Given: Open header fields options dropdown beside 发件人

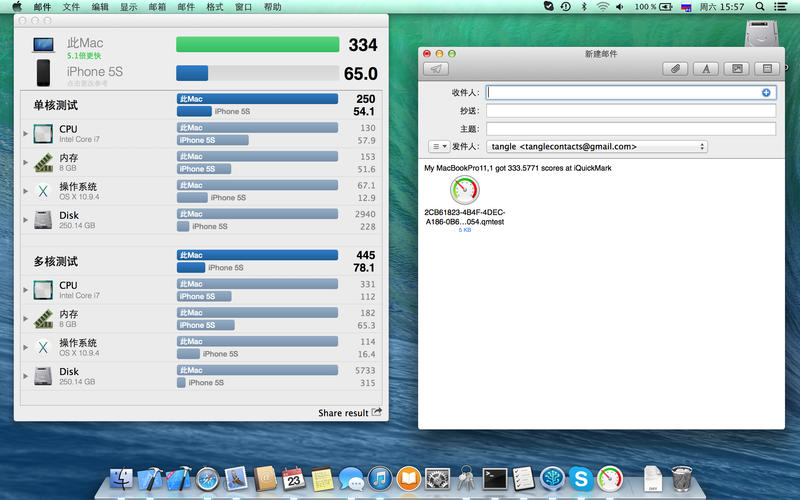Looking at the screenshot, I should [x=438, y=146].
